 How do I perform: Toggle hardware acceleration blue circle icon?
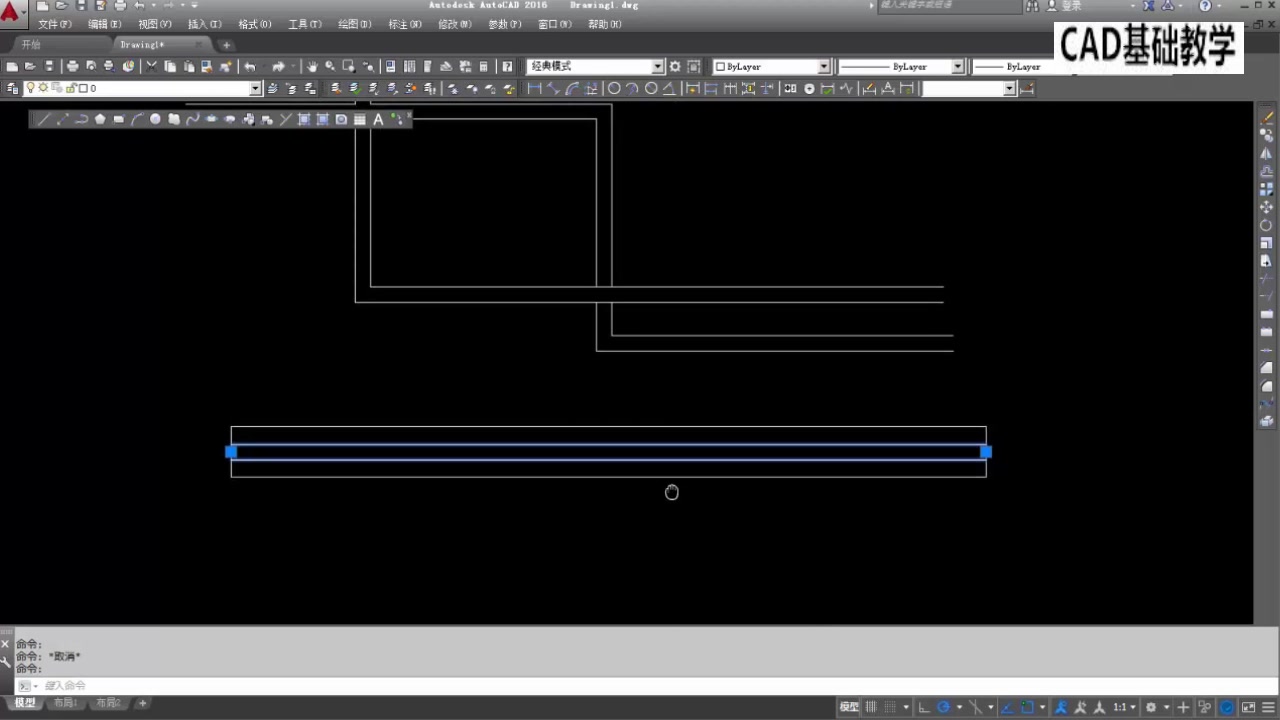(x=1227, y=706)
